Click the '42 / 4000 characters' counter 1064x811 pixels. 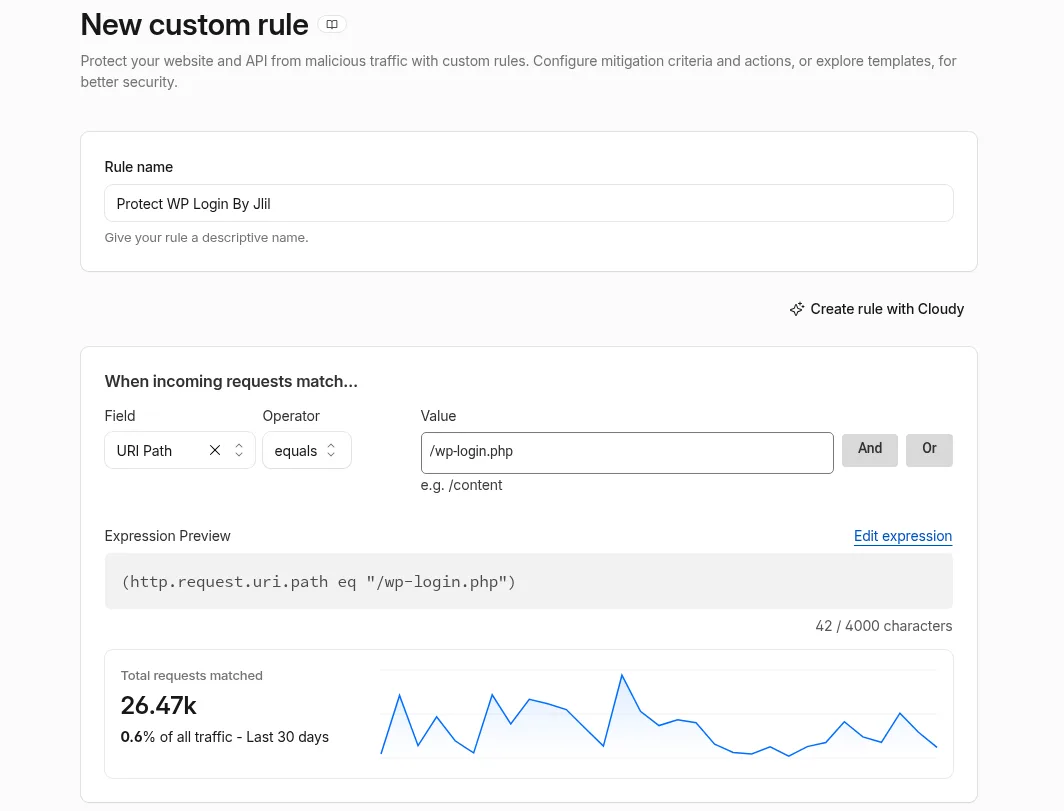pos(884,626)
